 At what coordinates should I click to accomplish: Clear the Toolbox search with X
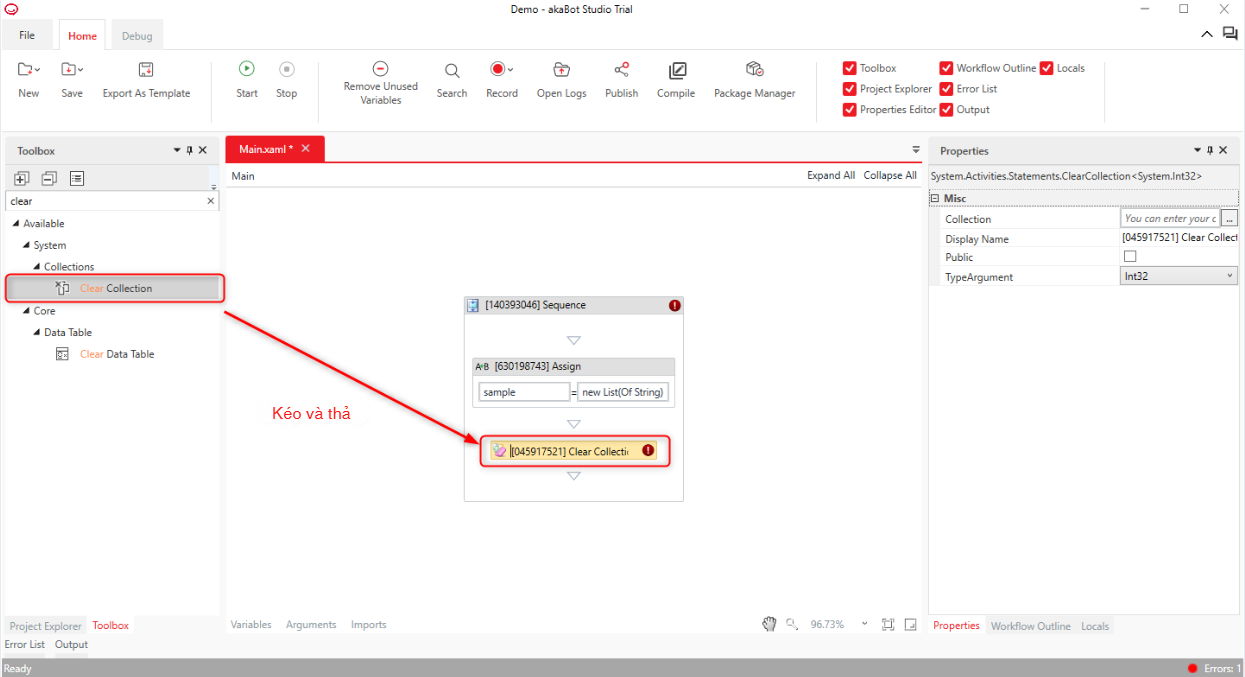tap(211, 201)
